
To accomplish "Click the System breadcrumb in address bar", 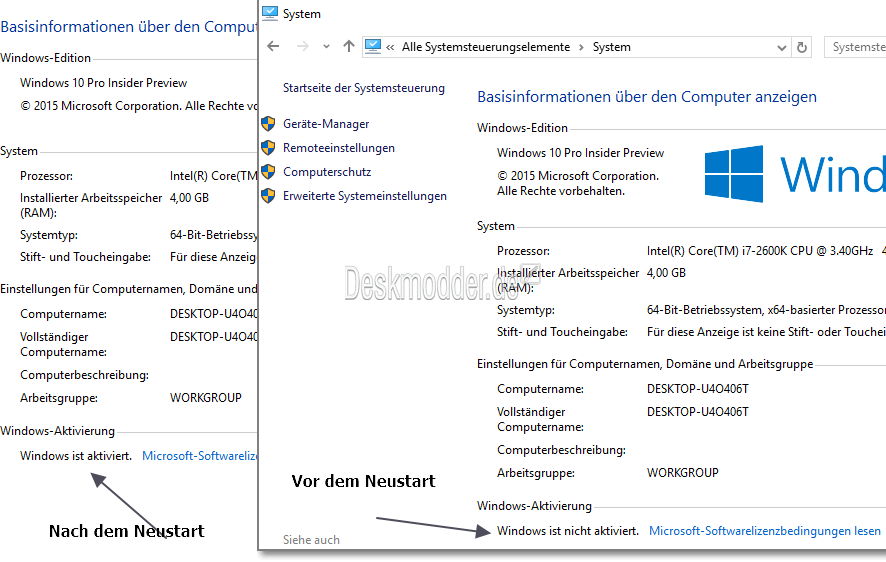I will [611, 47].
